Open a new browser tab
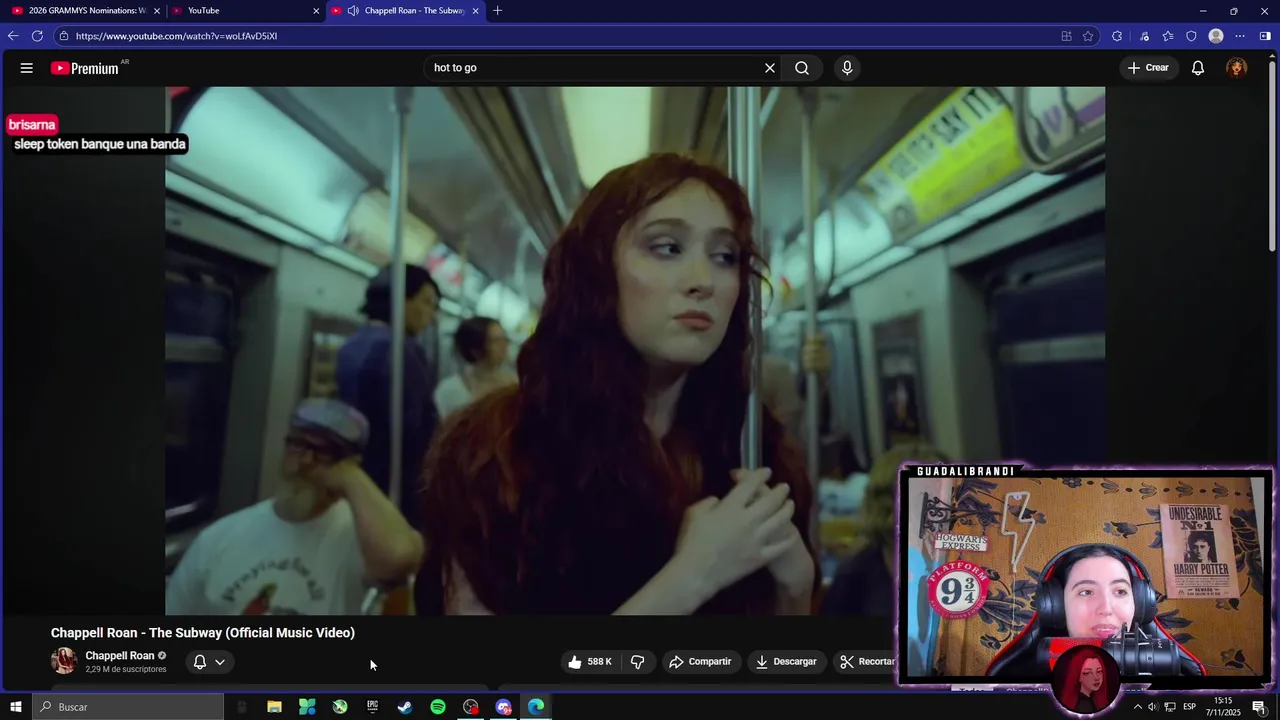Image resolution: width=1280 pixels, height=720 pixels. [497, 11]
